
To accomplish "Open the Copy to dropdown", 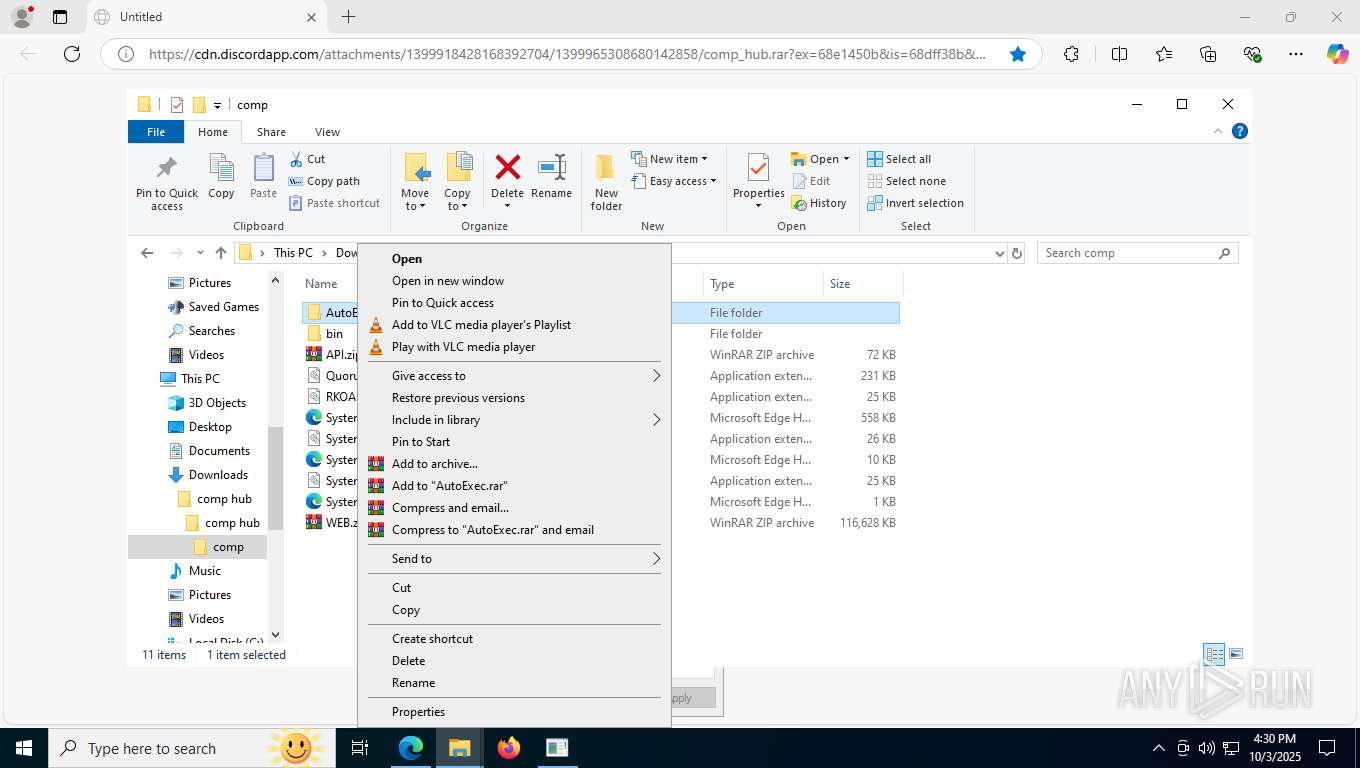I will point(457,183).
